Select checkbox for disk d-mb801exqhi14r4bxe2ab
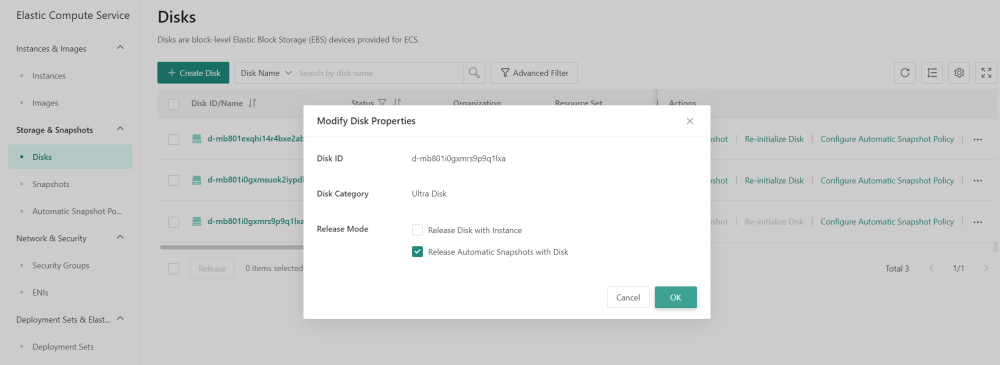This screenshot has height=365, width=1000. point(173,139)
